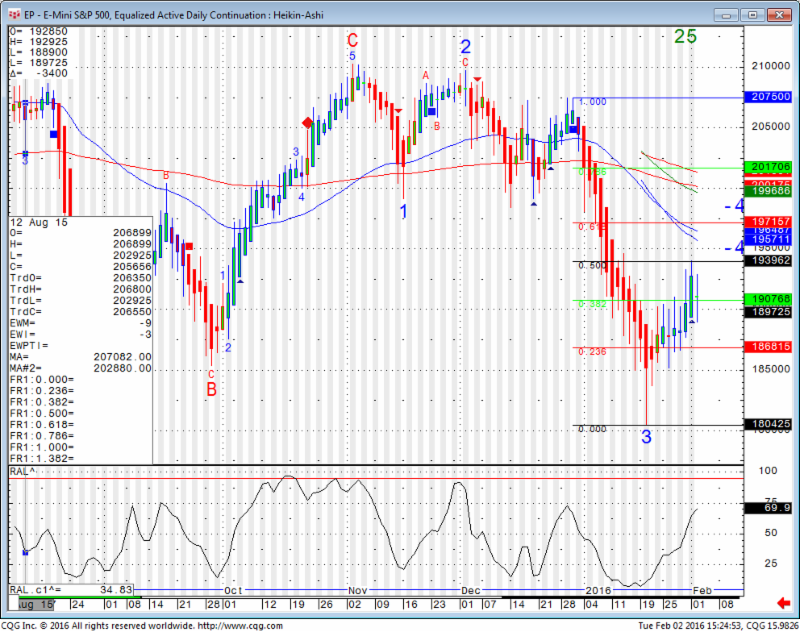Close the chart window
Viewport: 800px width, 632px height.
point(779,15)
